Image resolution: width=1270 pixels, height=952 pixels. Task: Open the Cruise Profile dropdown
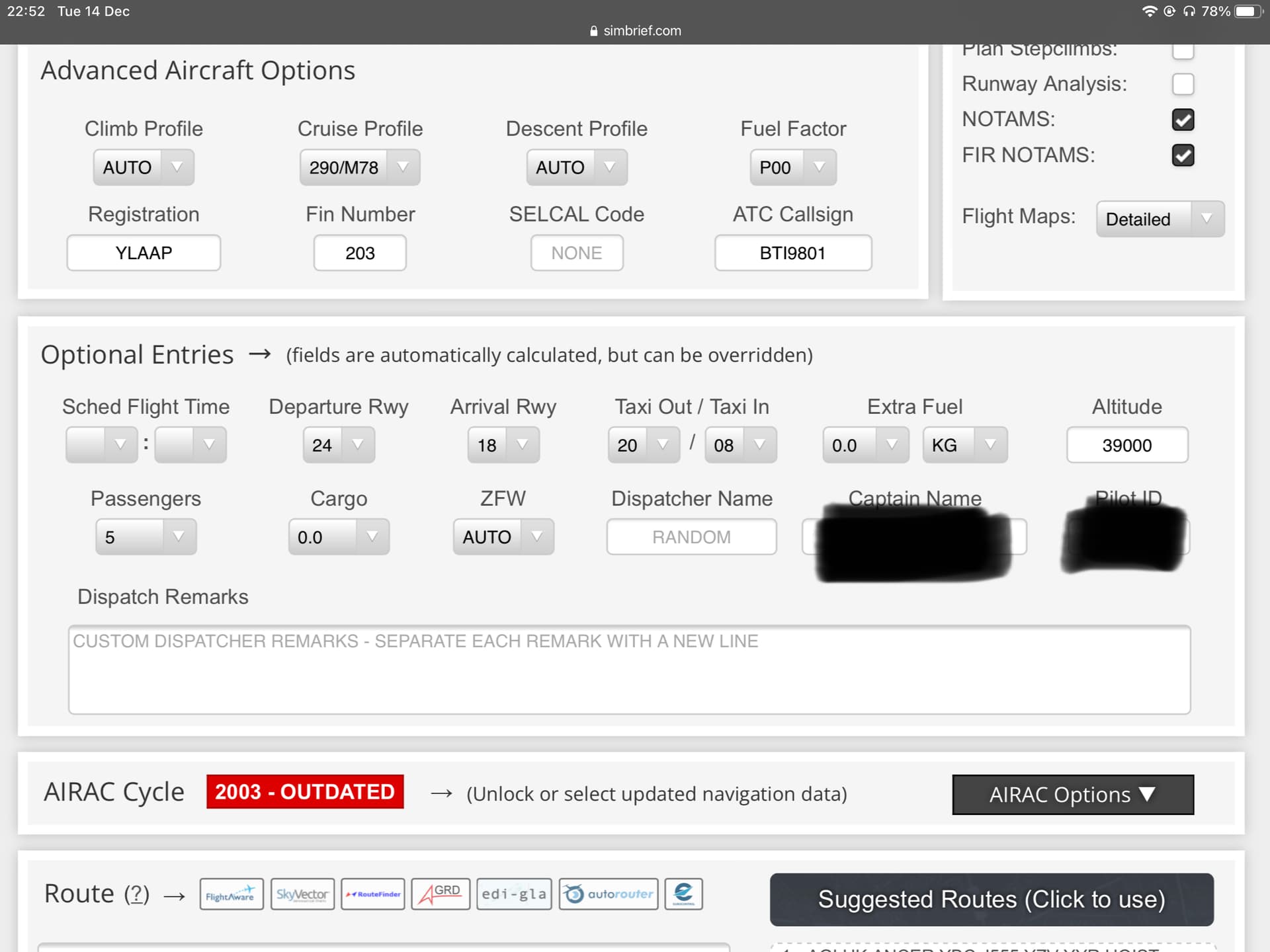coord(359,167)
